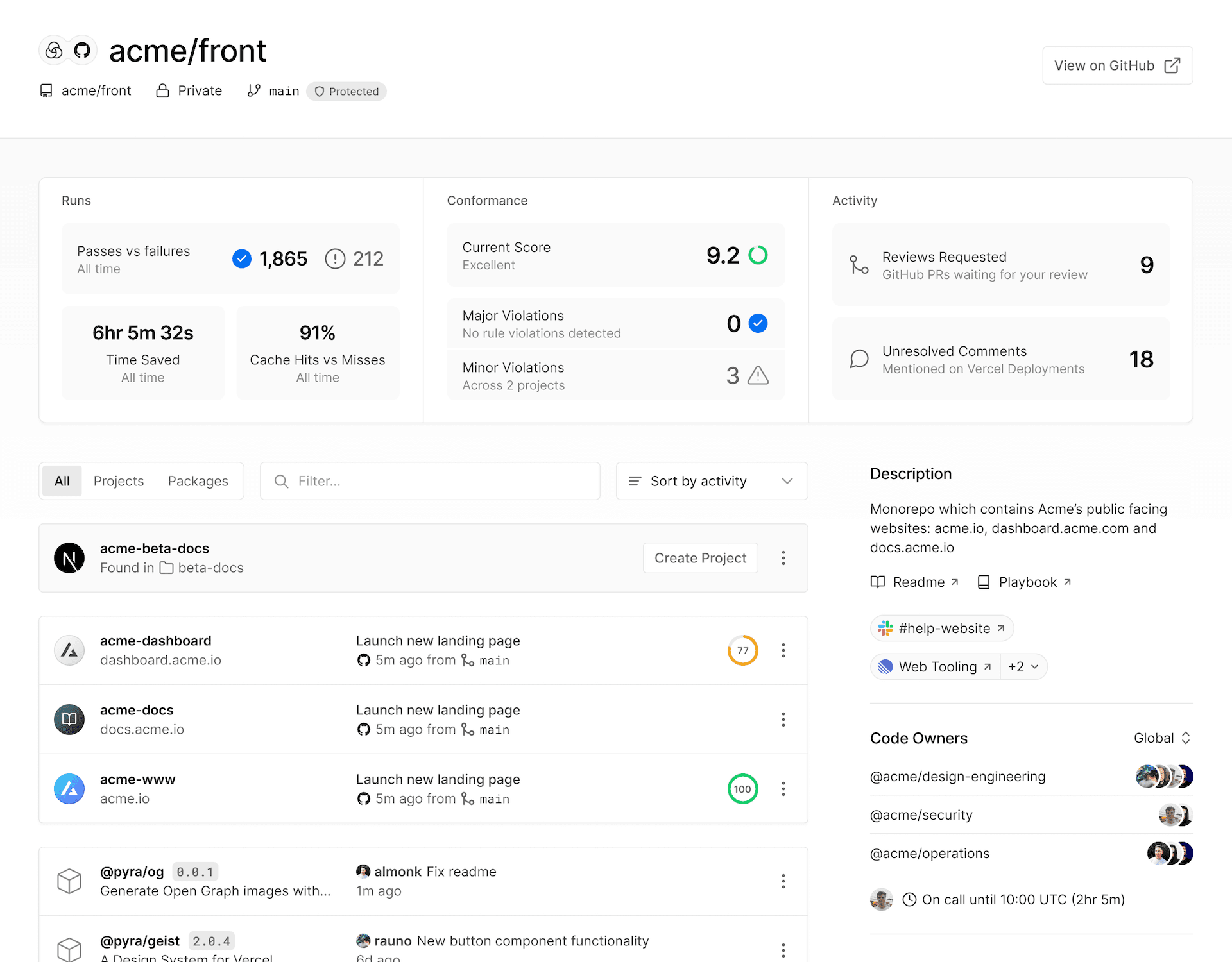Click the chat bubble icon near Unresolved Comments
This screenshot has width=1232, height=962.
coord(859,359)
